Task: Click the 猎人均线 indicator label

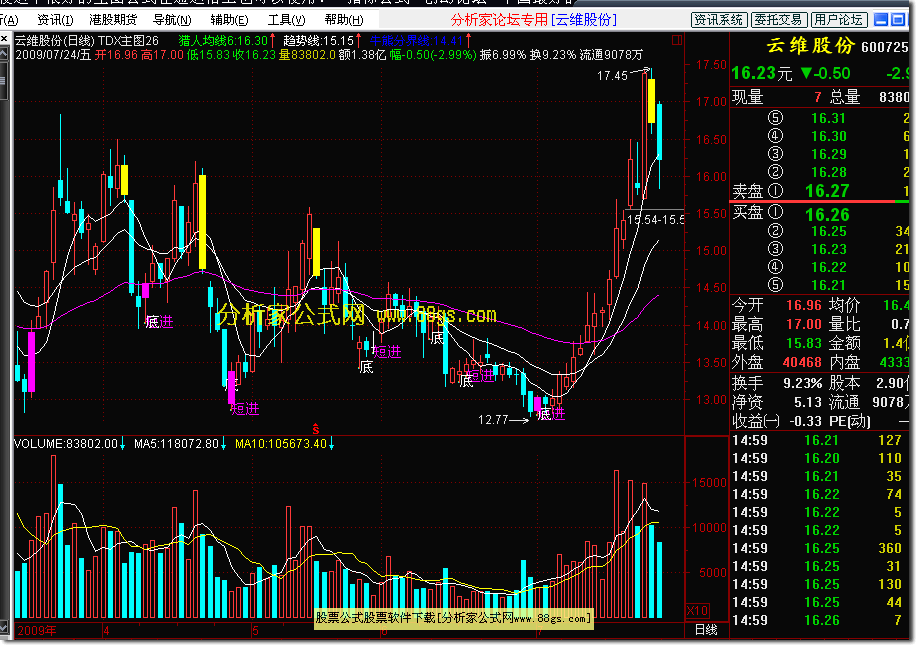Action: [223, 40]
